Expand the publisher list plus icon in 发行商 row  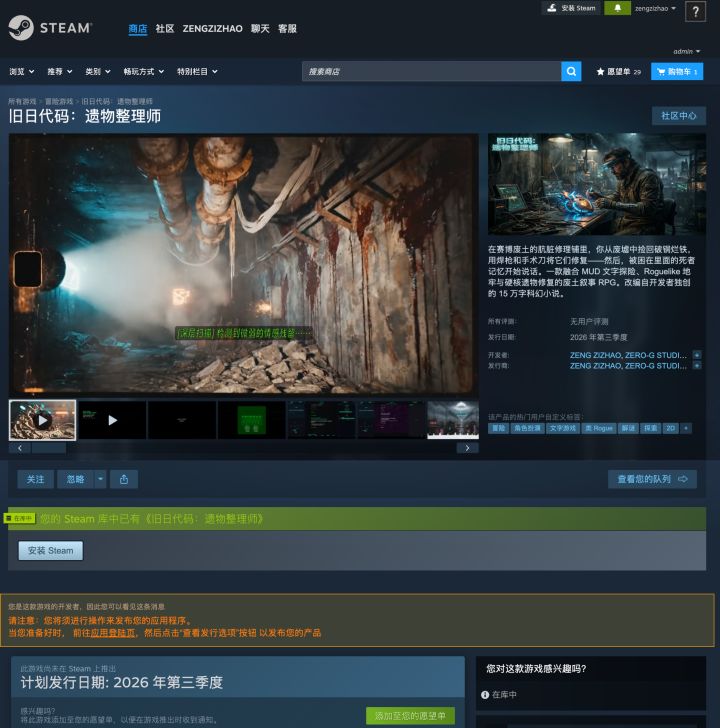(x=697, y=366)
